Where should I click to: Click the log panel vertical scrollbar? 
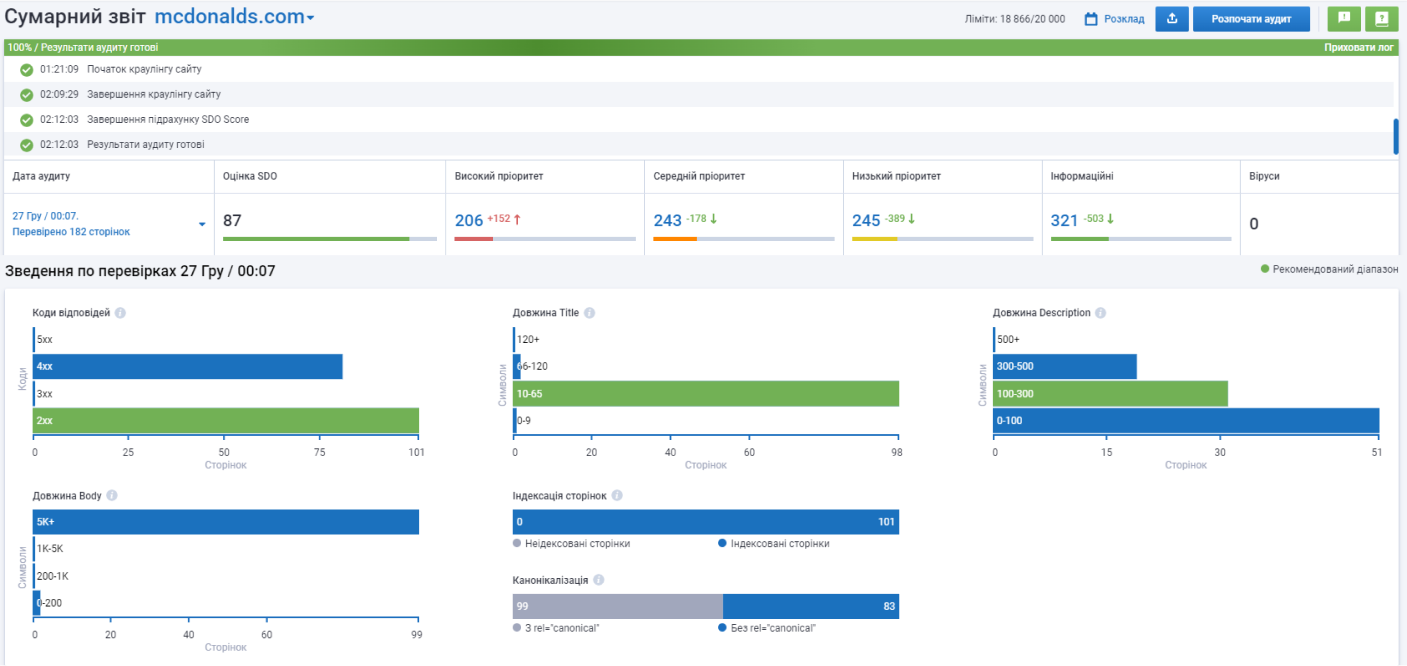click(1396, 136)
